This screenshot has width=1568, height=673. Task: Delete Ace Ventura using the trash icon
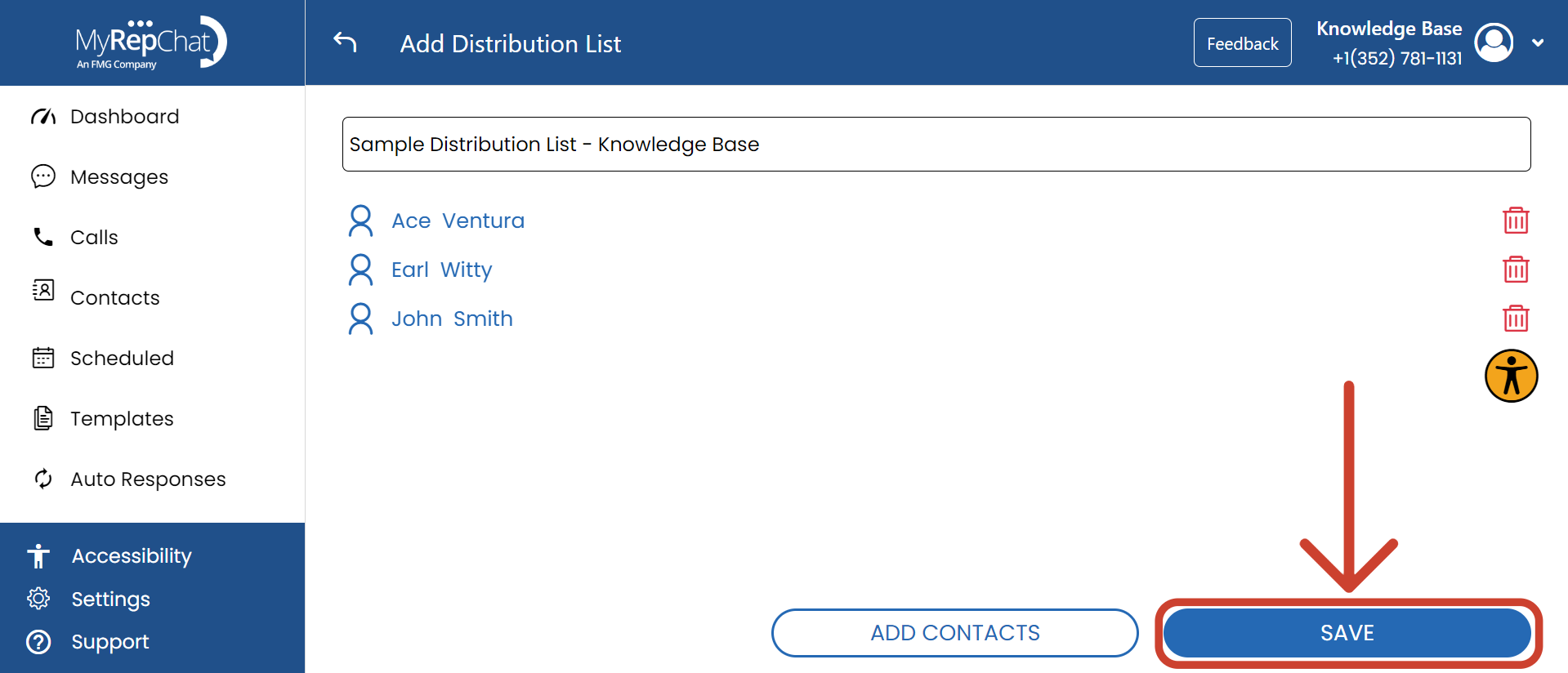1516,221
